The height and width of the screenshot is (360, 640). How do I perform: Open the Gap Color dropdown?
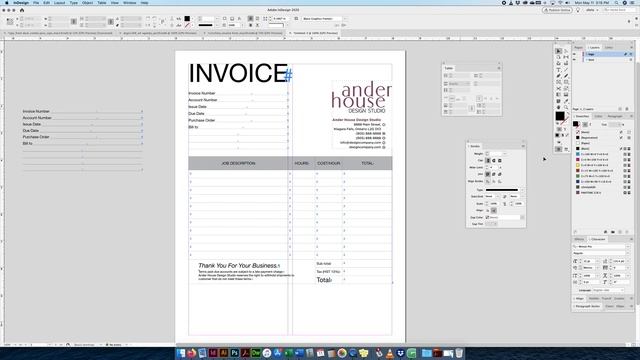pos(522,218)
